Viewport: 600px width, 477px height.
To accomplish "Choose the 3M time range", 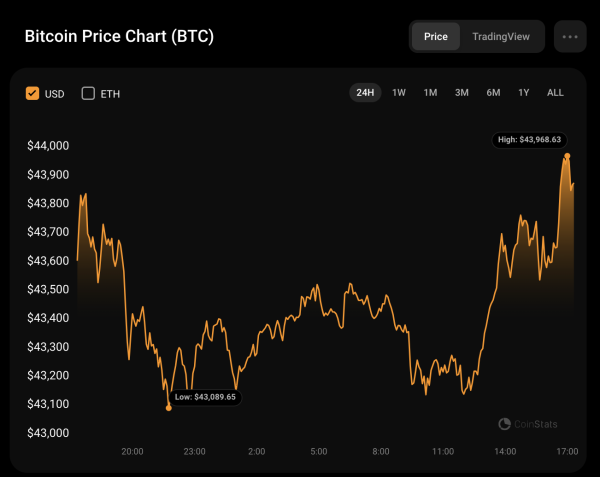I will pyautogui.click(x=462, y=93).
